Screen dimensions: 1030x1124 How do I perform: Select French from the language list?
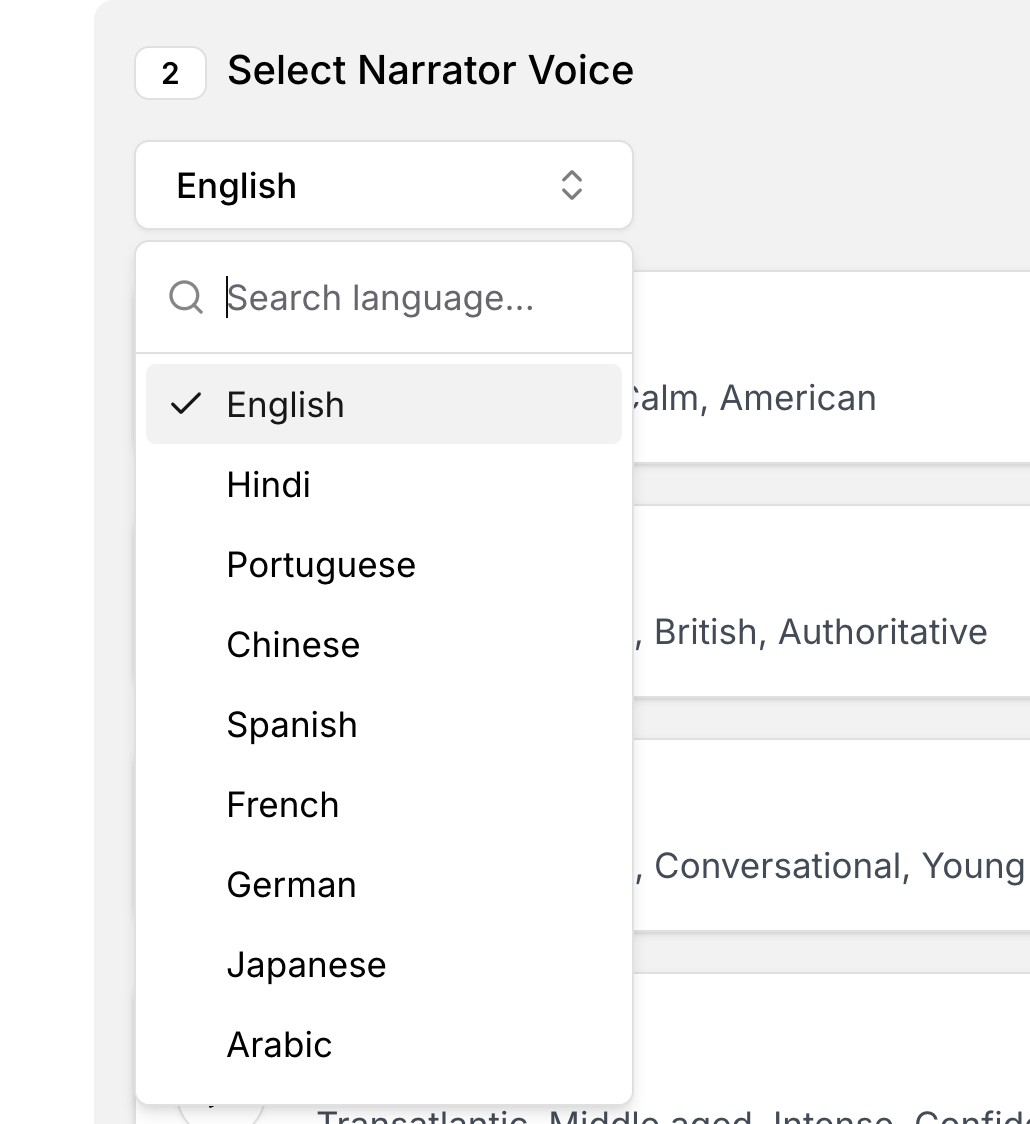[x=383, y=804]
